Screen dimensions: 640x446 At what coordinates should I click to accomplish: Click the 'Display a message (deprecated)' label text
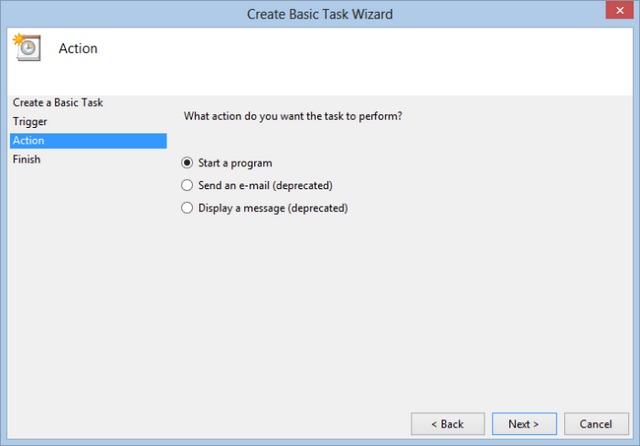pyautogui.click(x=273, y=208)
